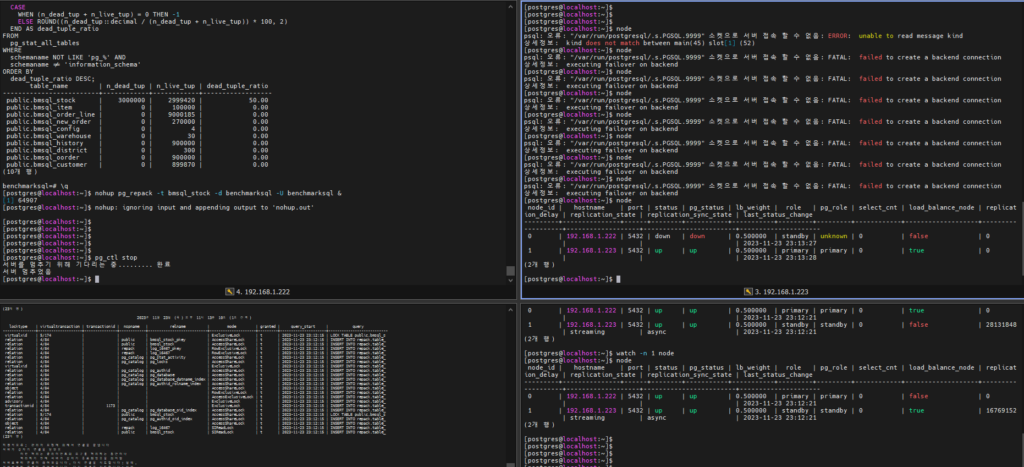Click the "benchmarksql=# \q" line
The width and height of the screenshot is (1024, 467).
35,187
